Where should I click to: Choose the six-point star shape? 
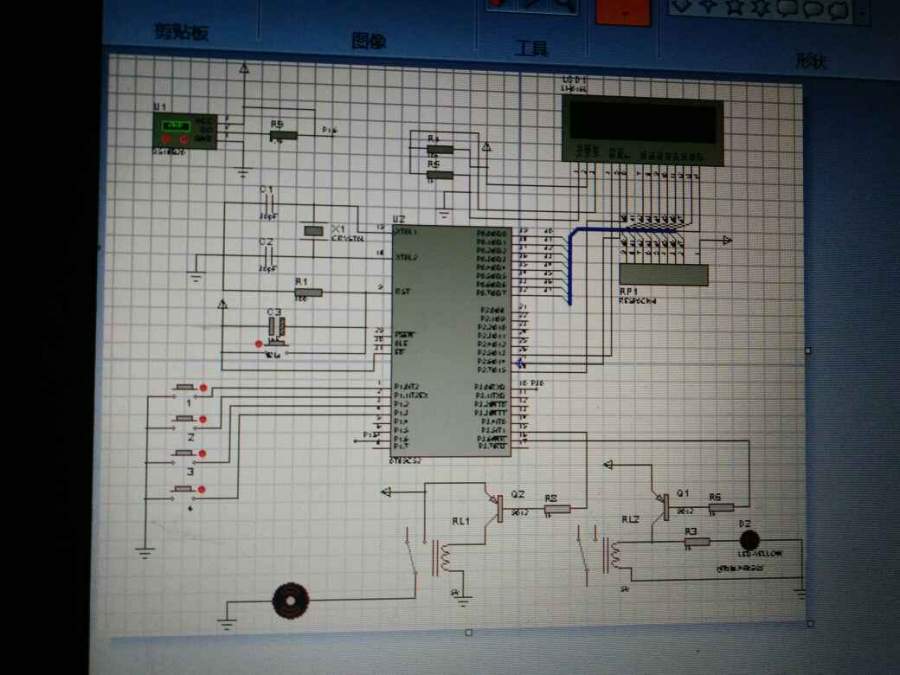pos(762,7)
